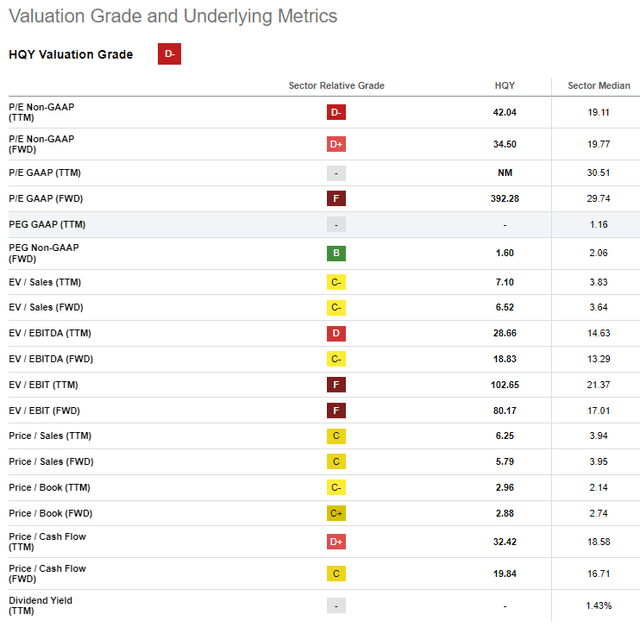Select the Price / Cash Flow (FWD) label
The width and height of the screenshot is (640, 627).
(47, 574)
